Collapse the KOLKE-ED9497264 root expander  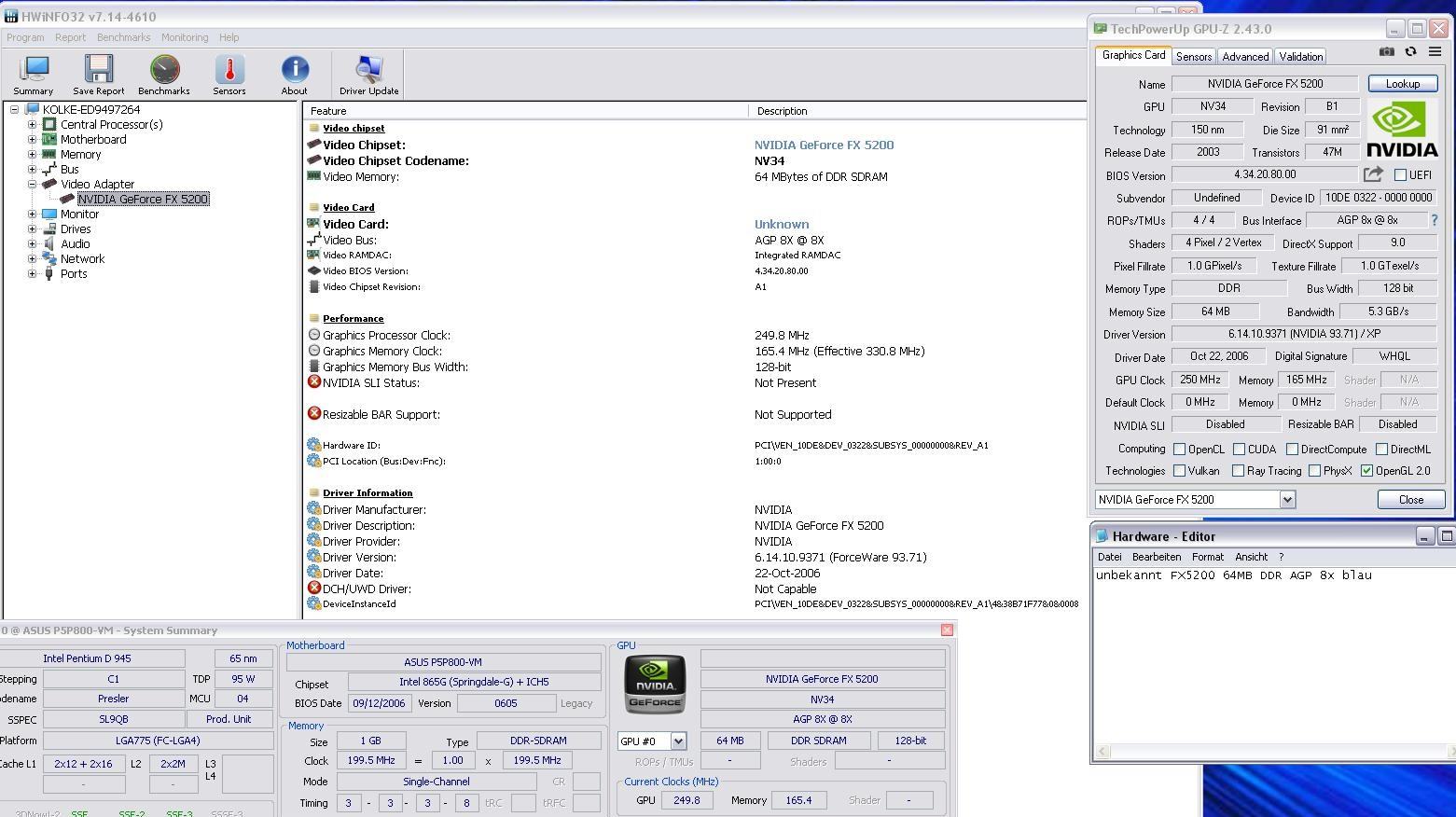(14, 109)
